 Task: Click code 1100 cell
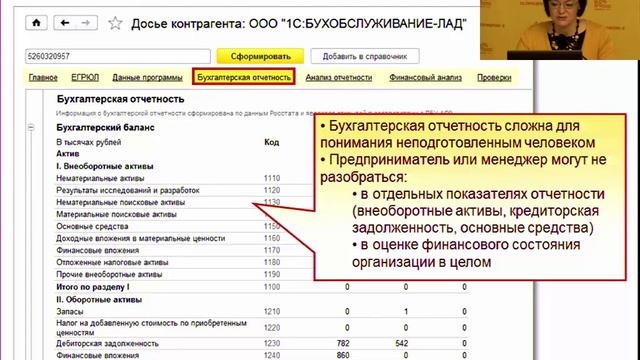pyautogui.click(x=272, y=287)
